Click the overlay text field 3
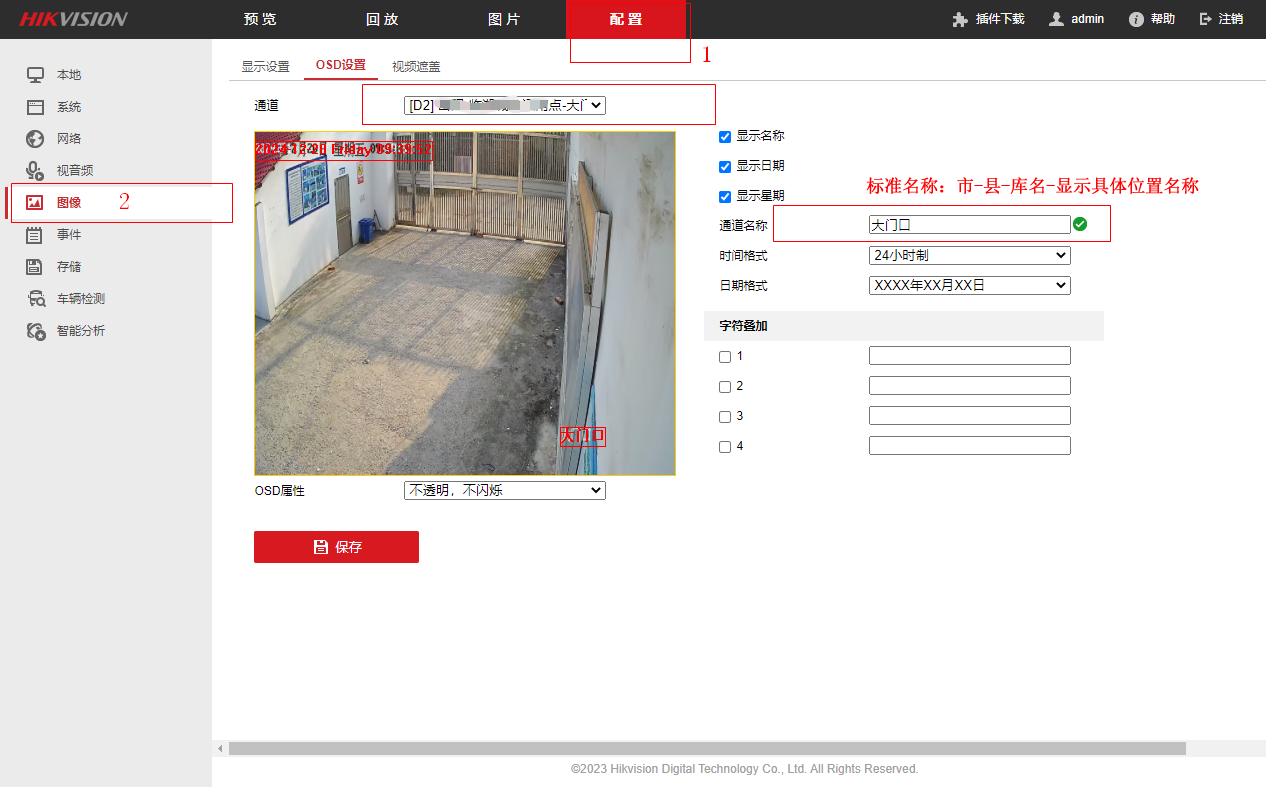The height and width of the screenshot is (787, 1266). [x=970, y=416]
